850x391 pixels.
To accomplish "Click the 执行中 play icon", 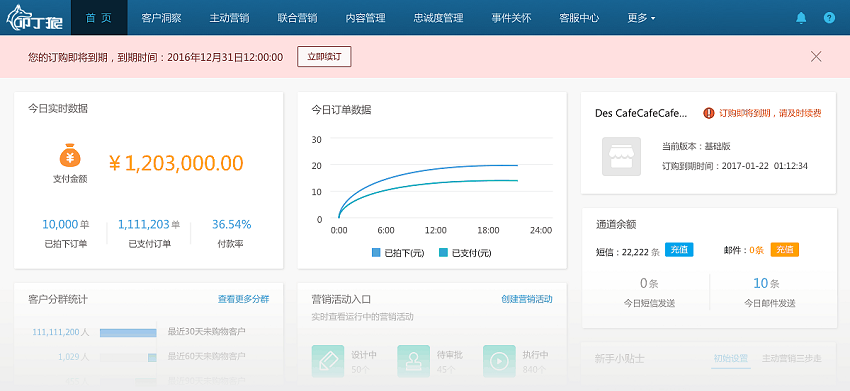I will point(499,361).
